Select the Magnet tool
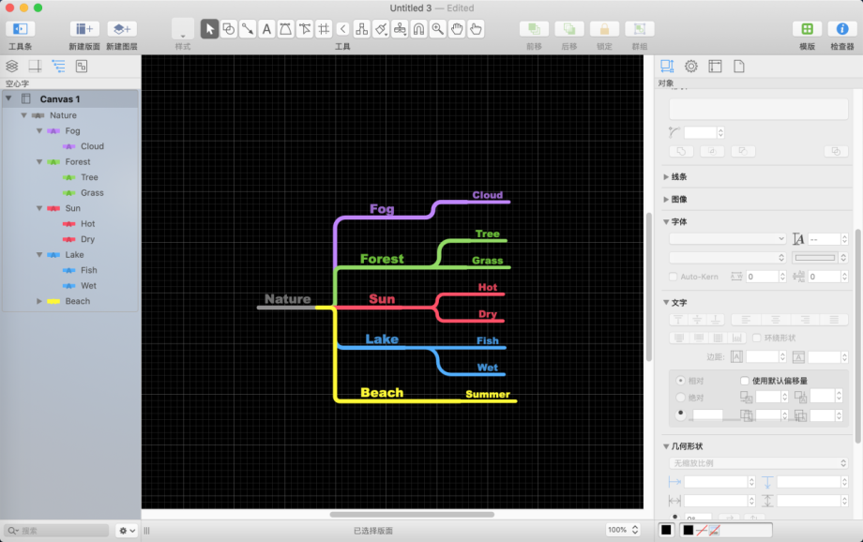 (419, 29)
